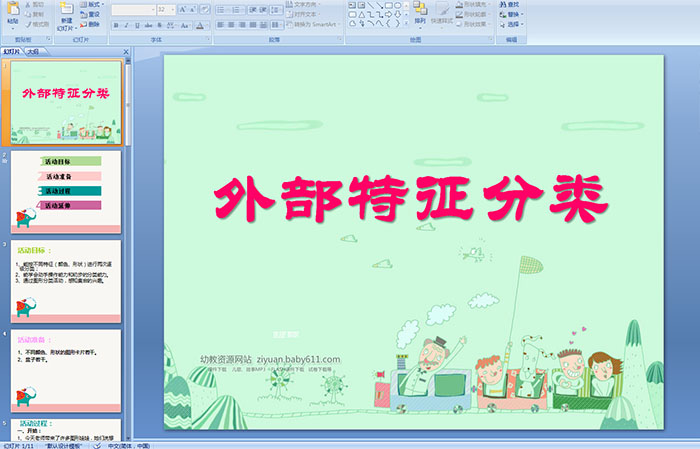Apply bulleted list formatting

222,10
